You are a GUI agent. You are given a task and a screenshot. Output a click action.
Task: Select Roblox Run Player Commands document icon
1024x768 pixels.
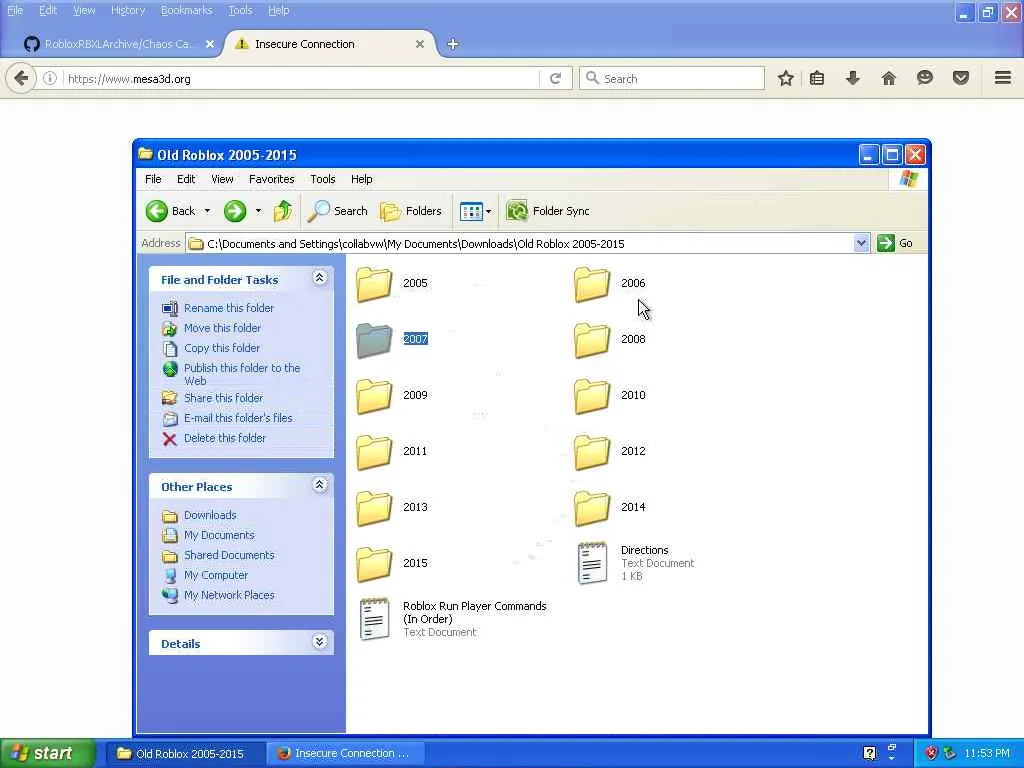click(x=374, y=618)
